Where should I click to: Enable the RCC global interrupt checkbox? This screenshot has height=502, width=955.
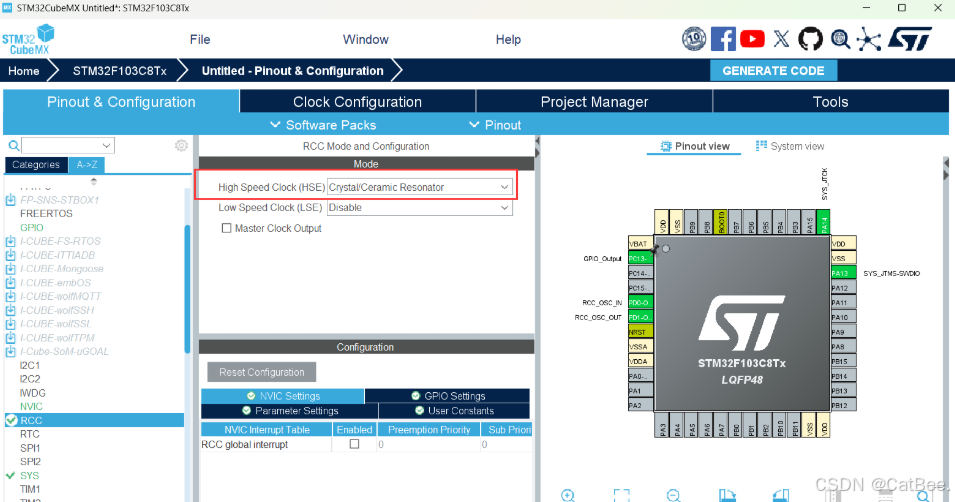click(354, 444)
